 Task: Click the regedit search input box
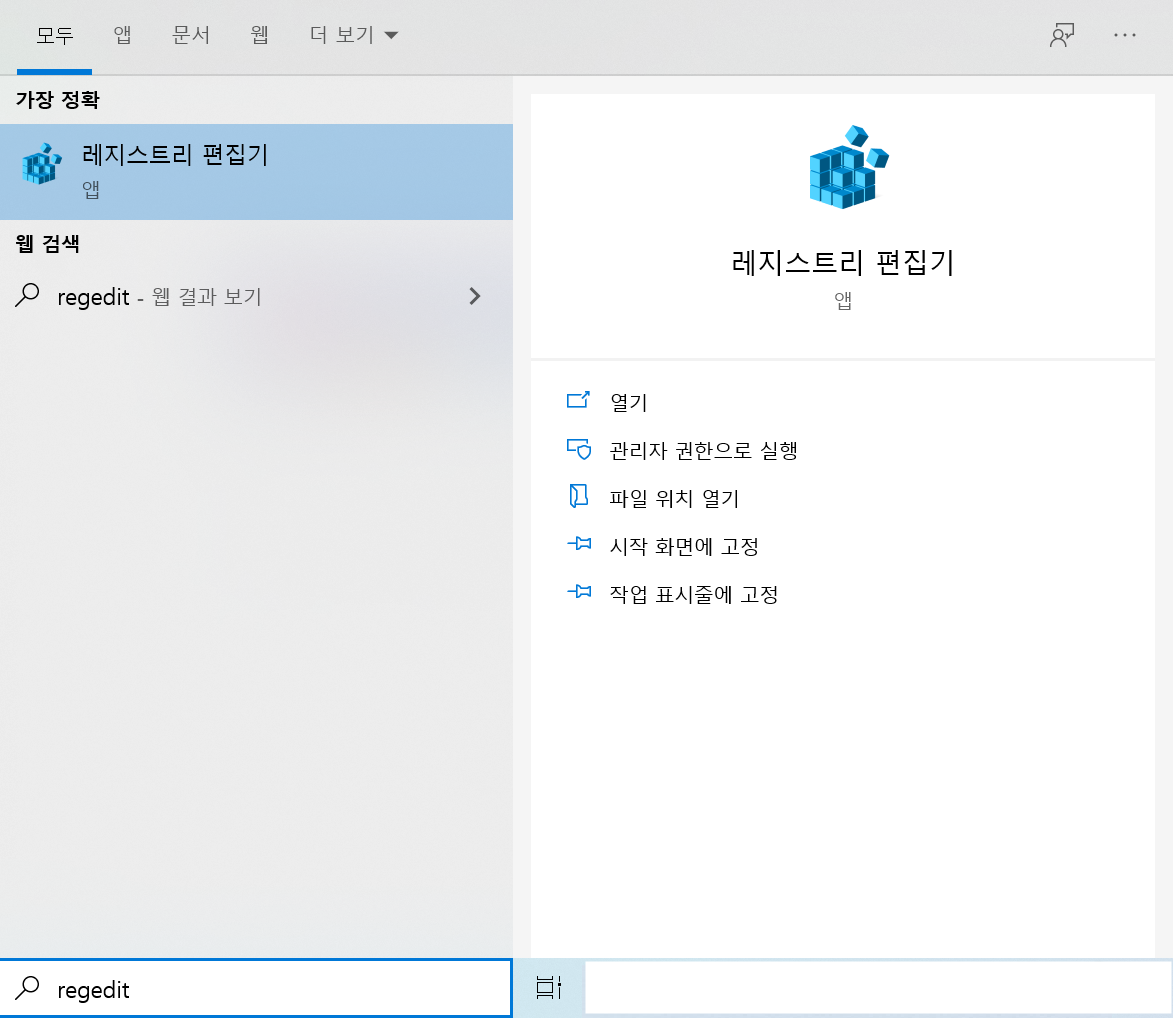(256, 989)
